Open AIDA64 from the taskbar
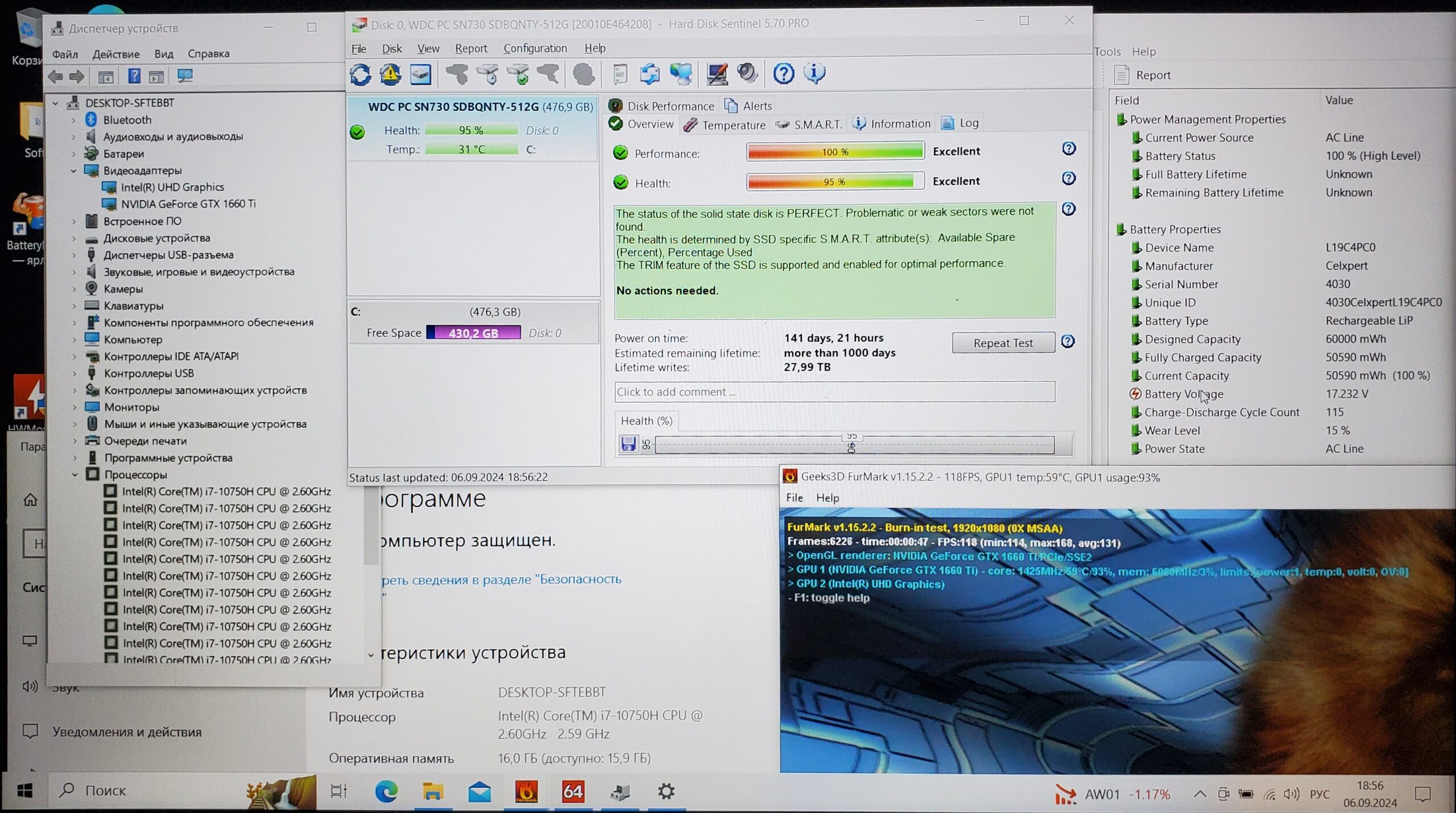 tap(573, 791)
